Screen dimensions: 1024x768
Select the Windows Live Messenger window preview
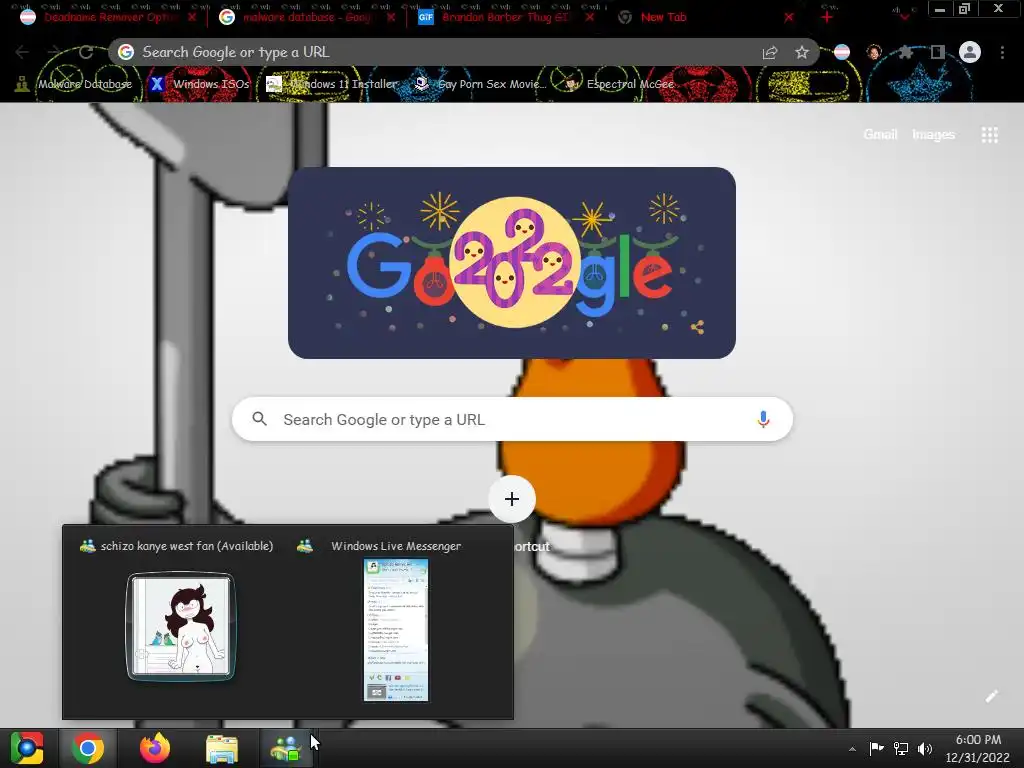(x=396, y=630)
